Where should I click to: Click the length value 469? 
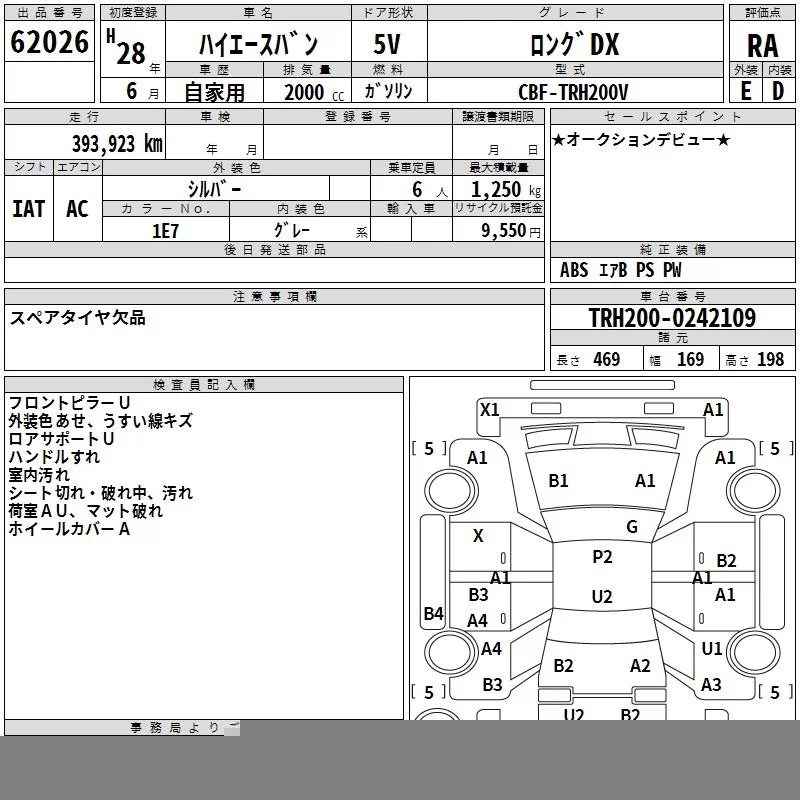coord(607,359)
